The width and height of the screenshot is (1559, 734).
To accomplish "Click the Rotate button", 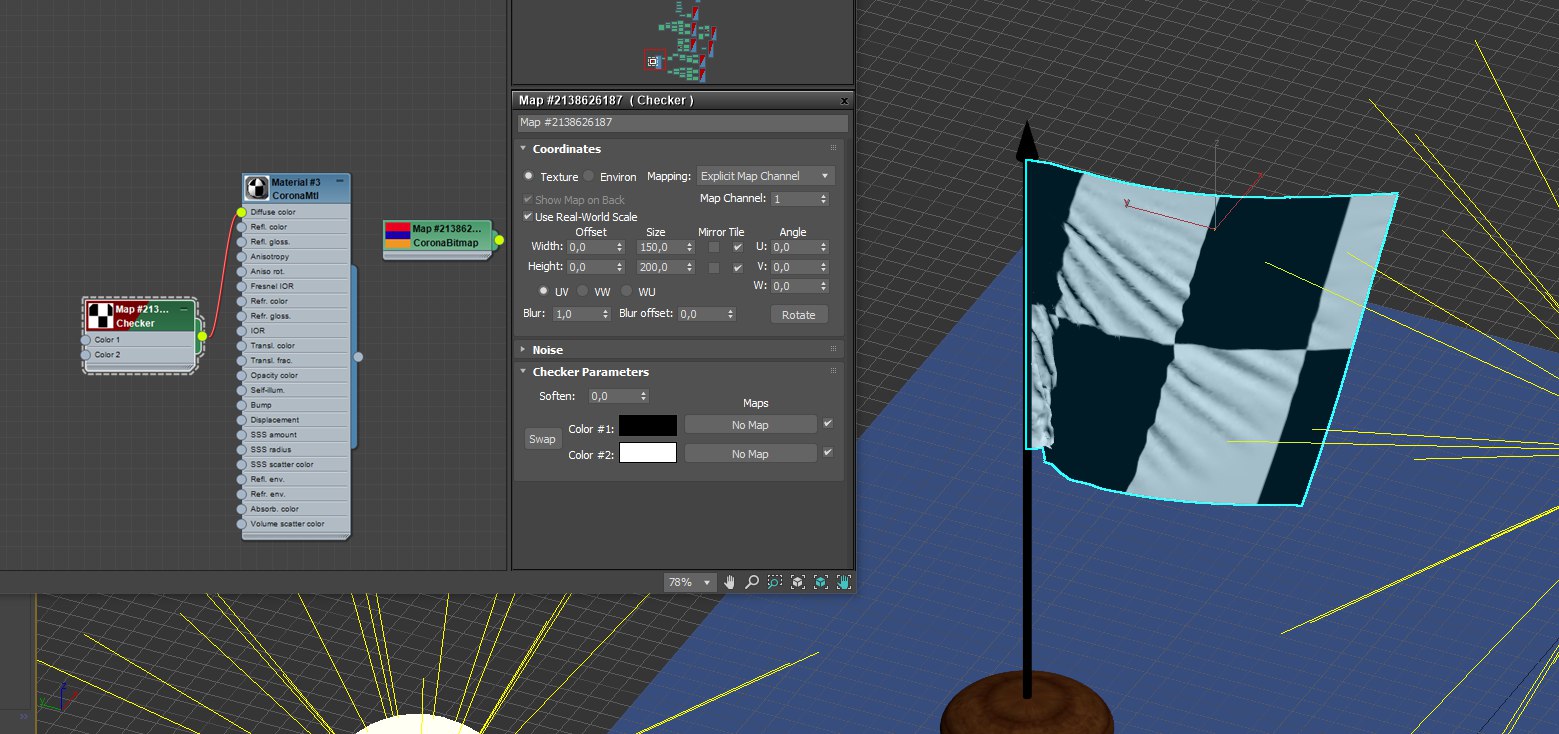I will tap(799, 314).
